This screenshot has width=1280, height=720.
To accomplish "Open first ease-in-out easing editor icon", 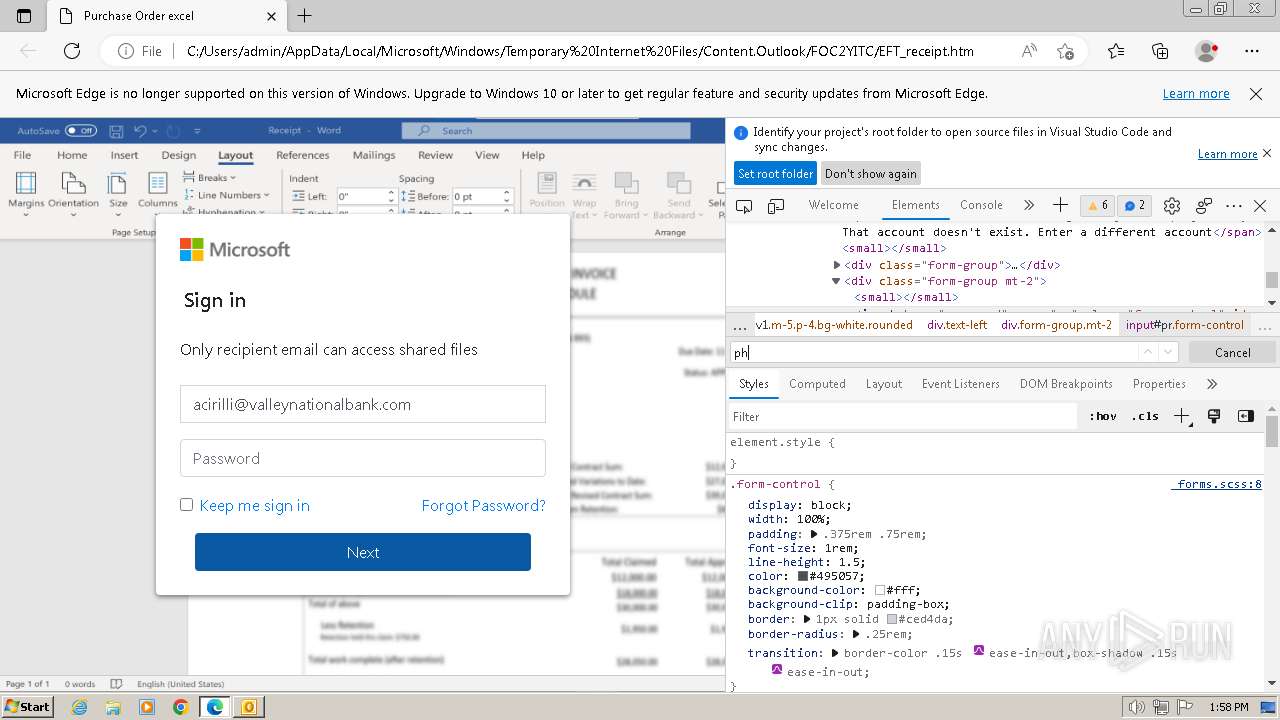I will [979, 652].
